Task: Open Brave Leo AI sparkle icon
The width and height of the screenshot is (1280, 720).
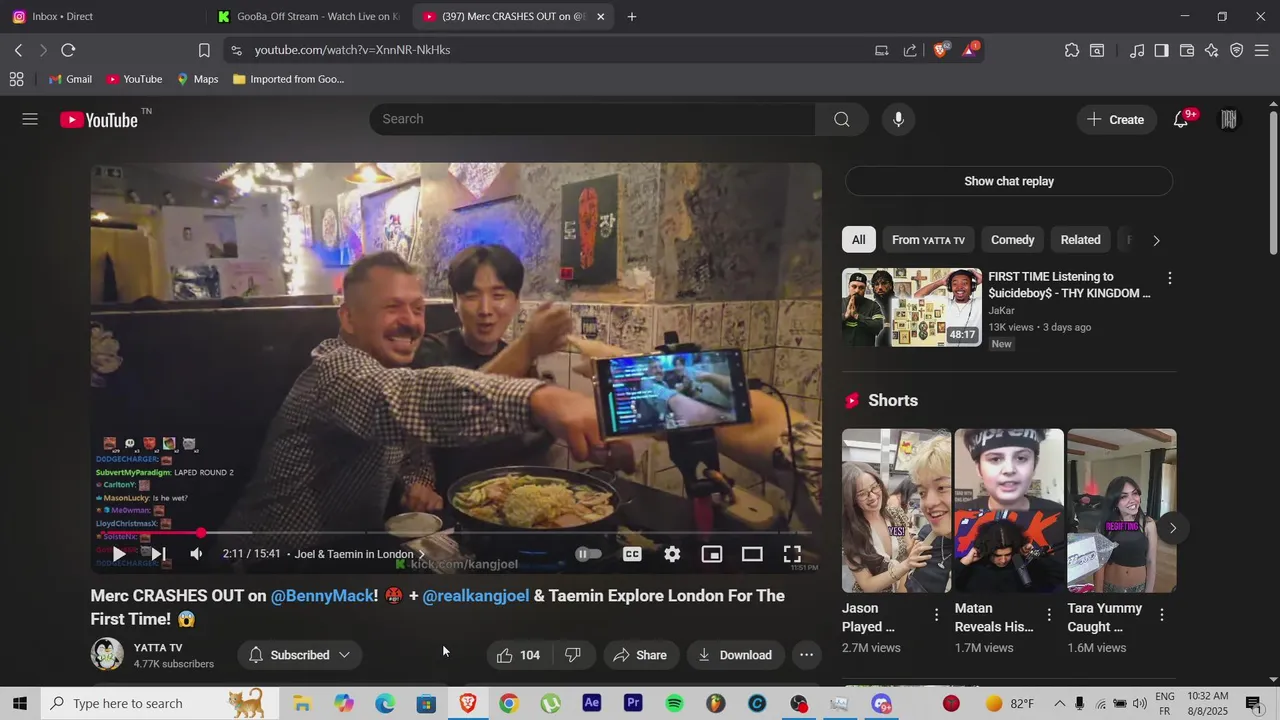Action: 1212,50
